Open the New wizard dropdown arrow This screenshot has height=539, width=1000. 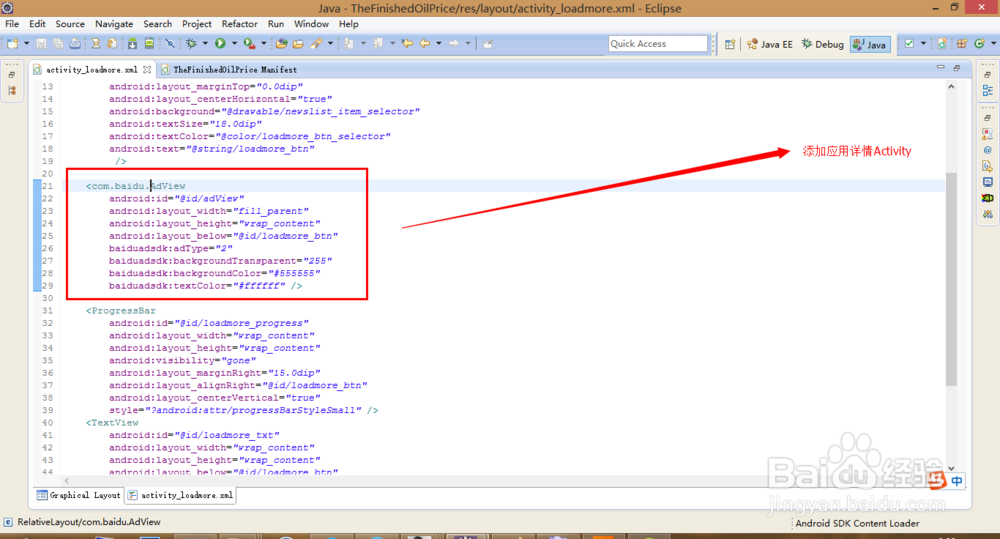tap(26, 43)
